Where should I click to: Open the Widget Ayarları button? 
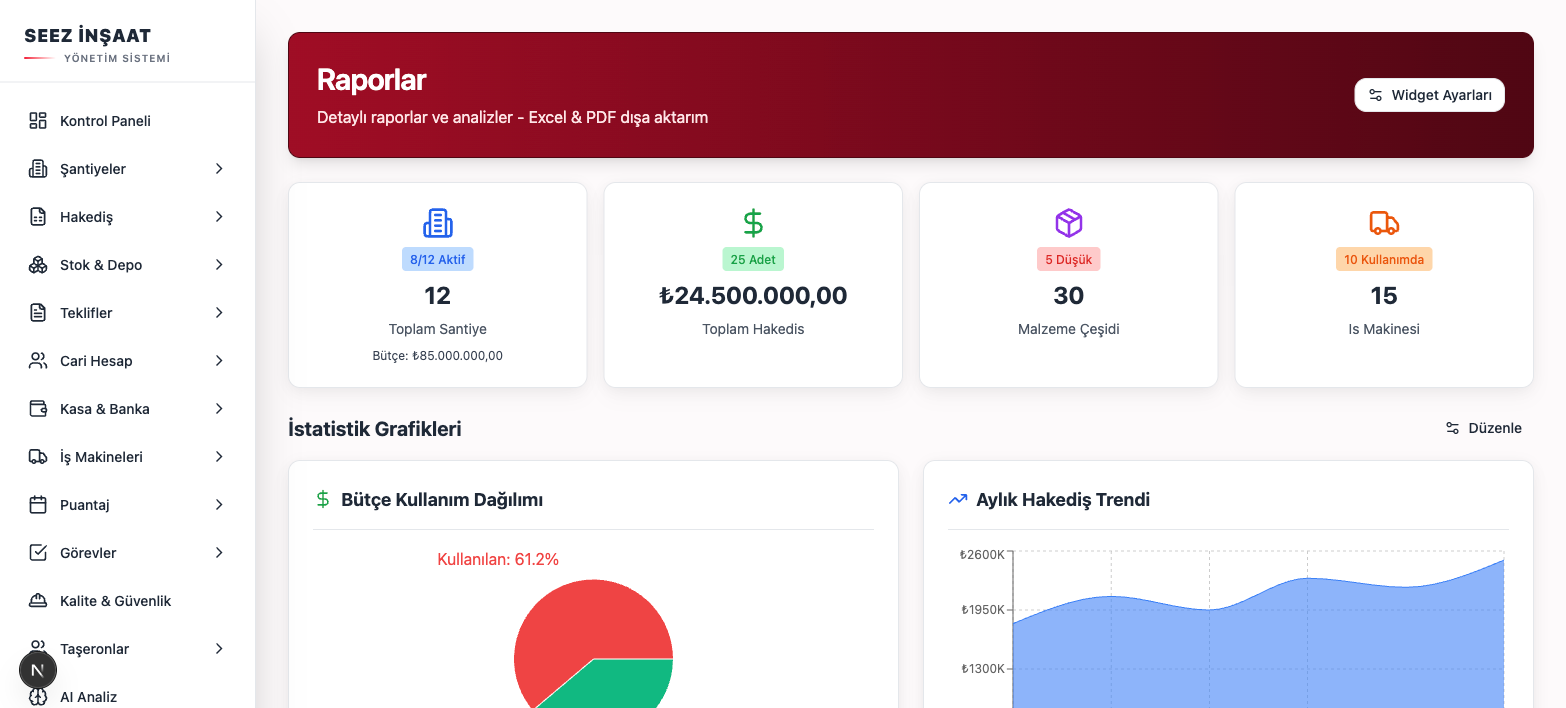1429,95
